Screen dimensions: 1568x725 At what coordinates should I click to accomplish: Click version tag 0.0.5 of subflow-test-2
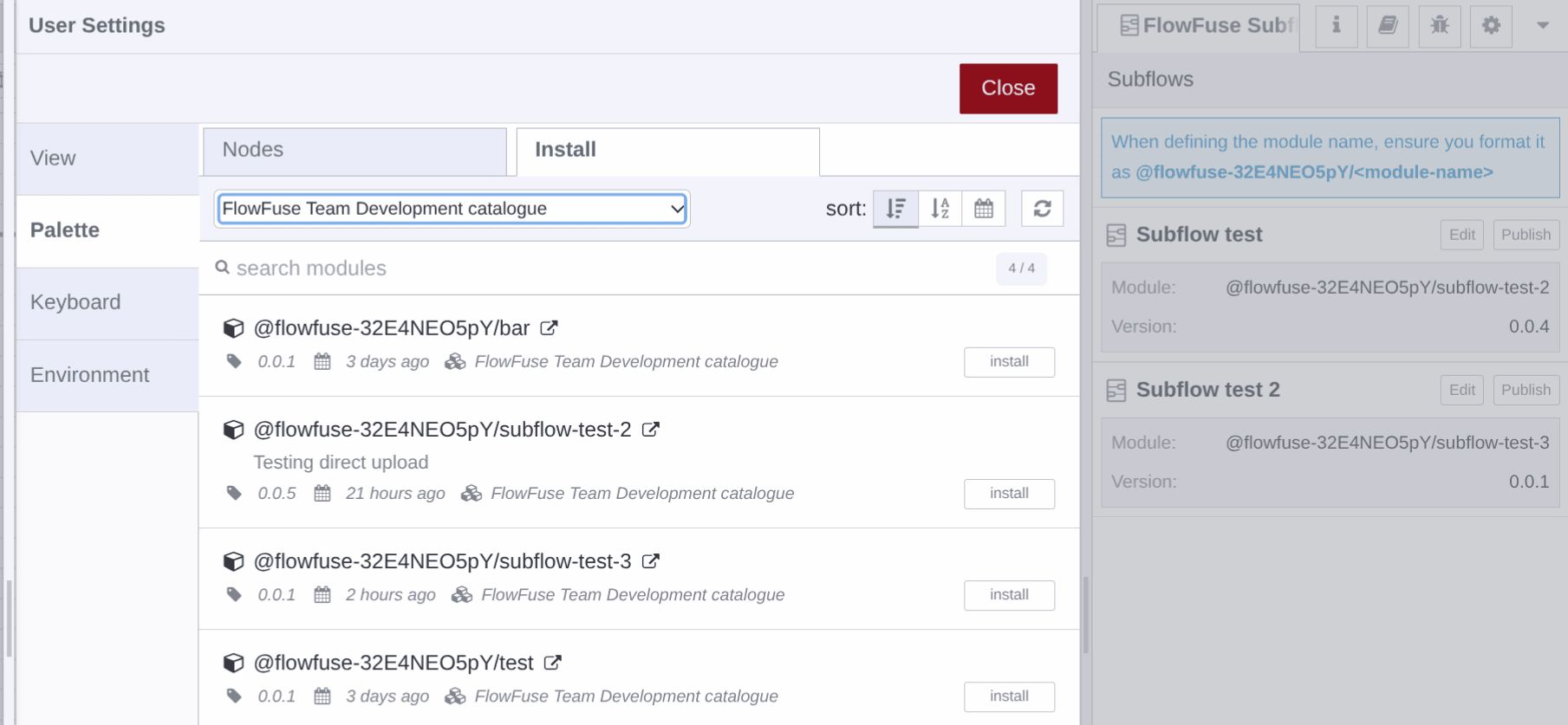point(277,494)
